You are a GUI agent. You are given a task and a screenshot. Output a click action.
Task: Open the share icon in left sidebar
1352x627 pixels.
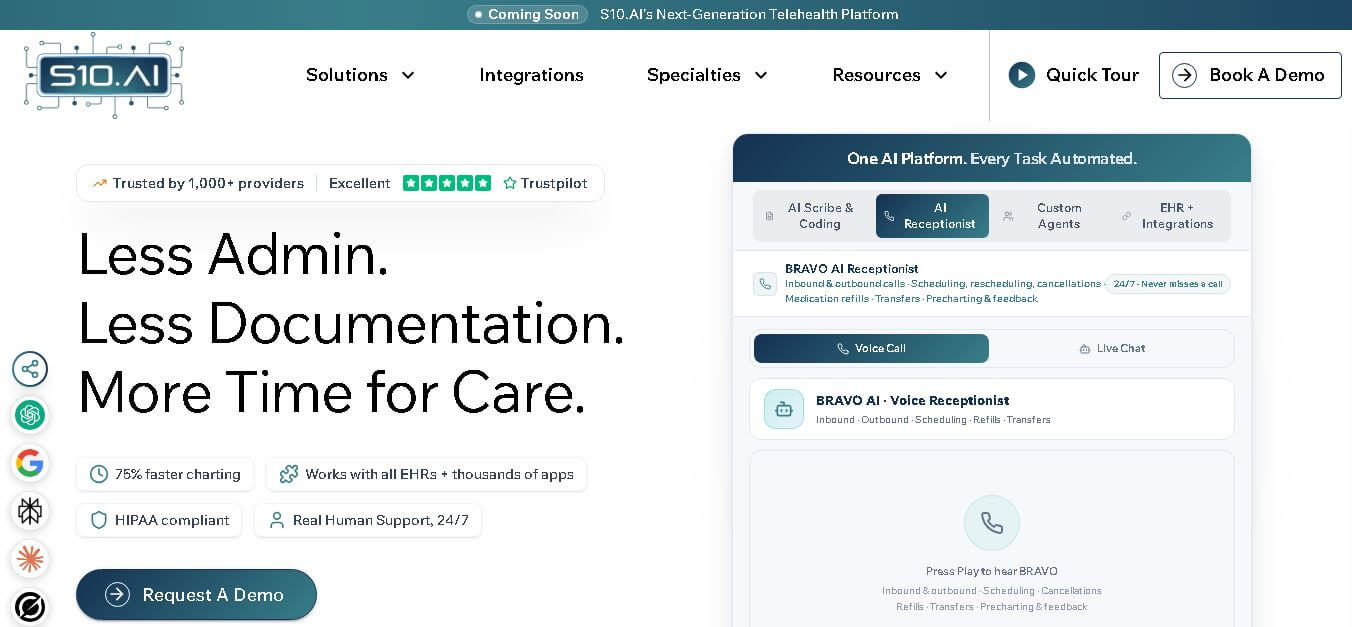click(x=30, y=369)
